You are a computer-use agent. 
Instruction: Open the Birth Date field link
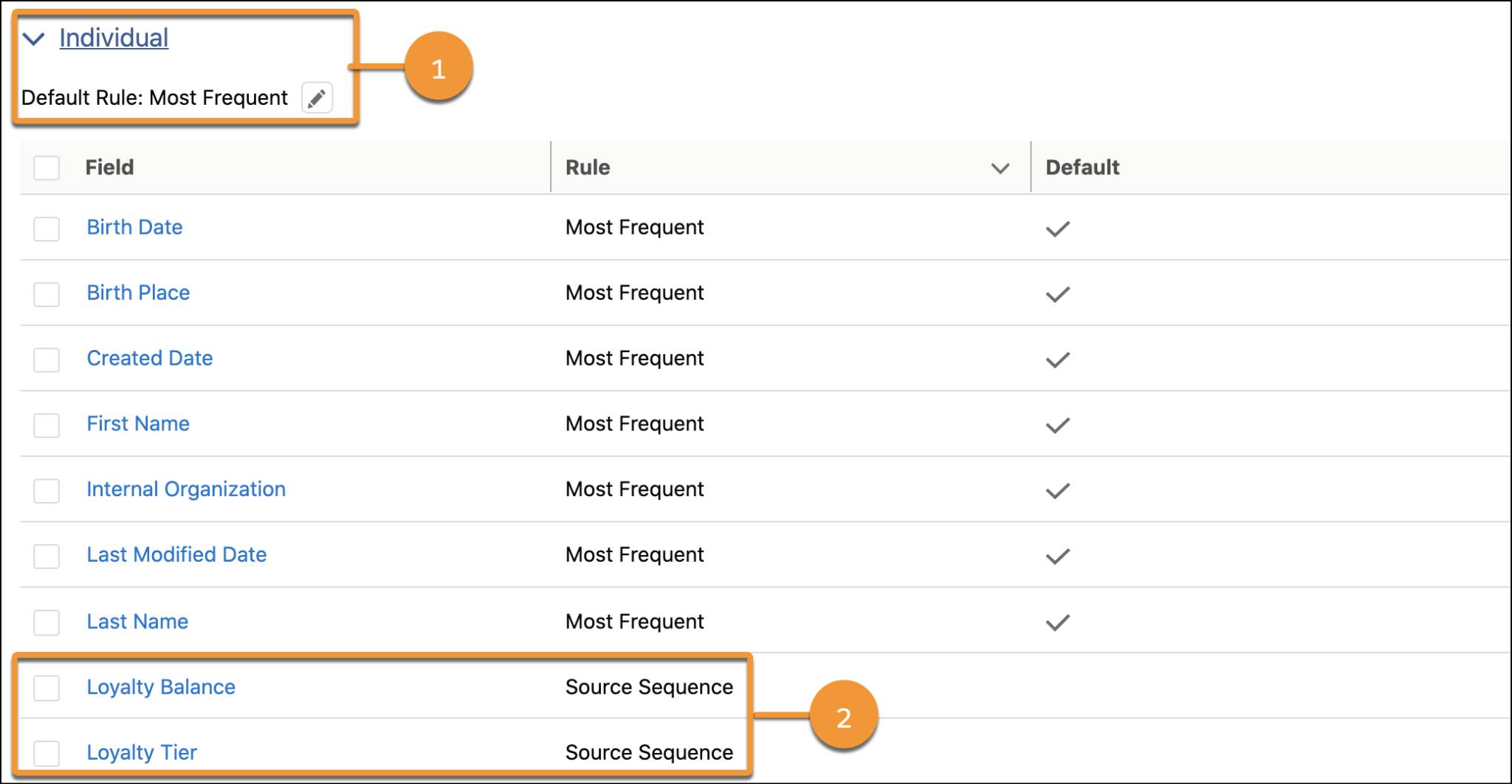(x=134, y=227)
